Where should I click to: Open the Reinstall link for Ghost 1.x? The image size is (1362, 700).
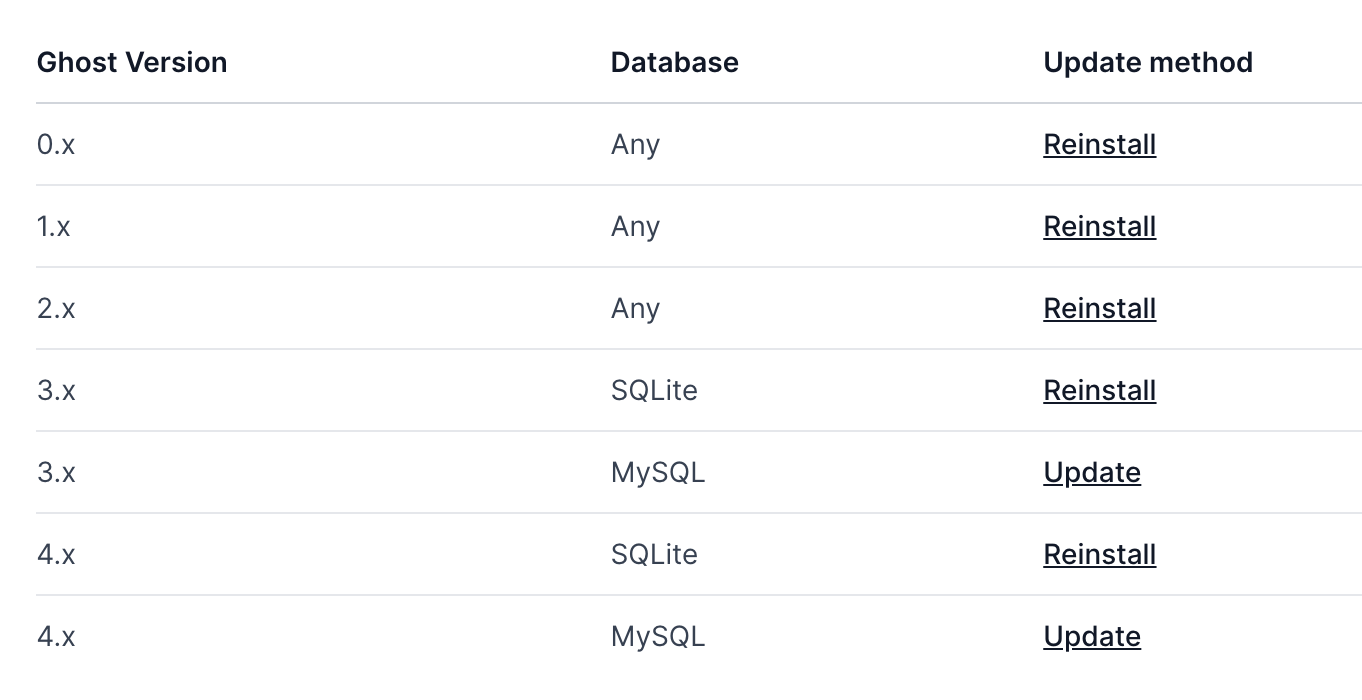point(1099,226)
